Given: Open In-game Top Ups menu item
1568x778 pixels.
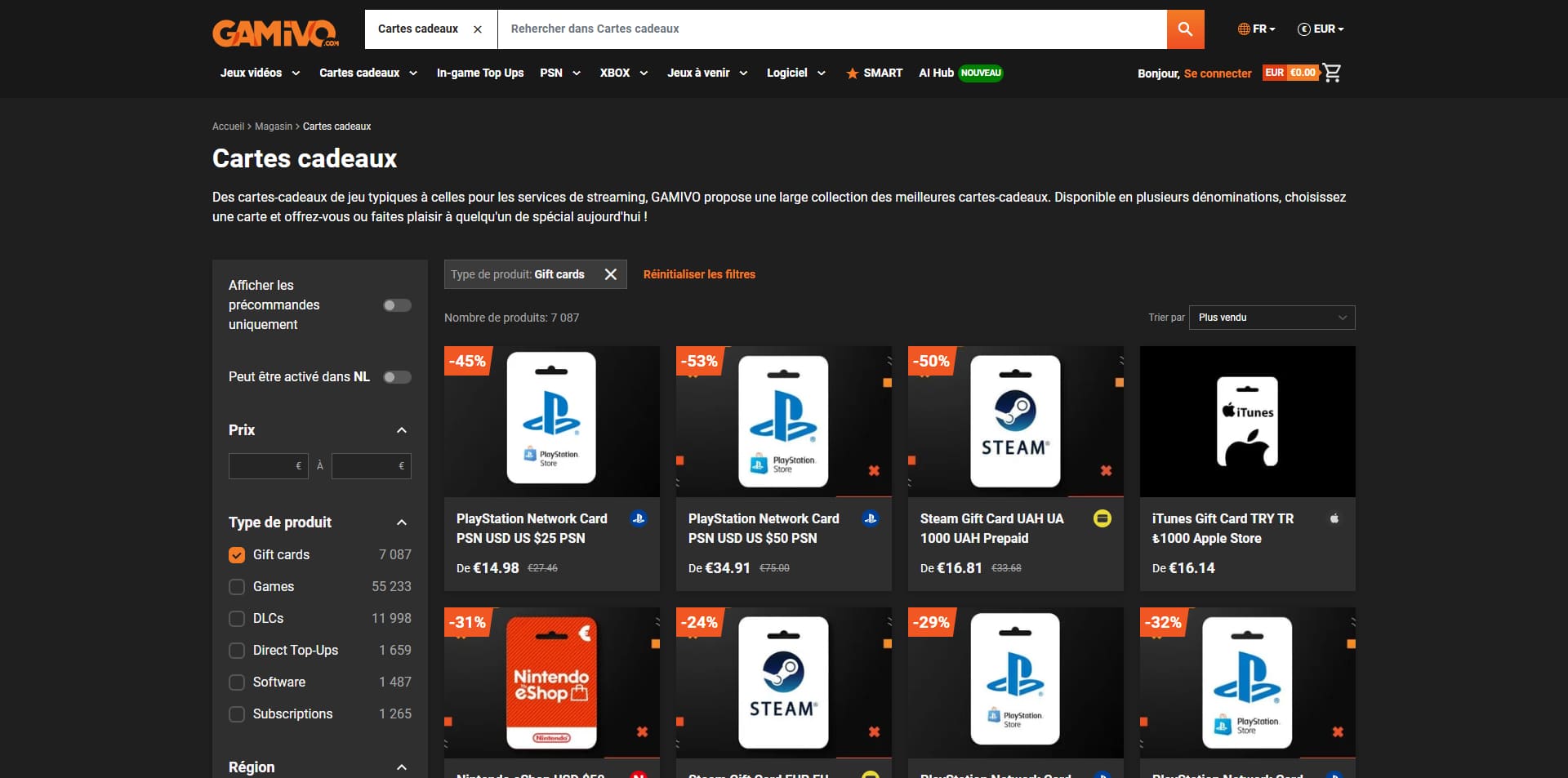Looking at the screenshot, I should point(480,73).
